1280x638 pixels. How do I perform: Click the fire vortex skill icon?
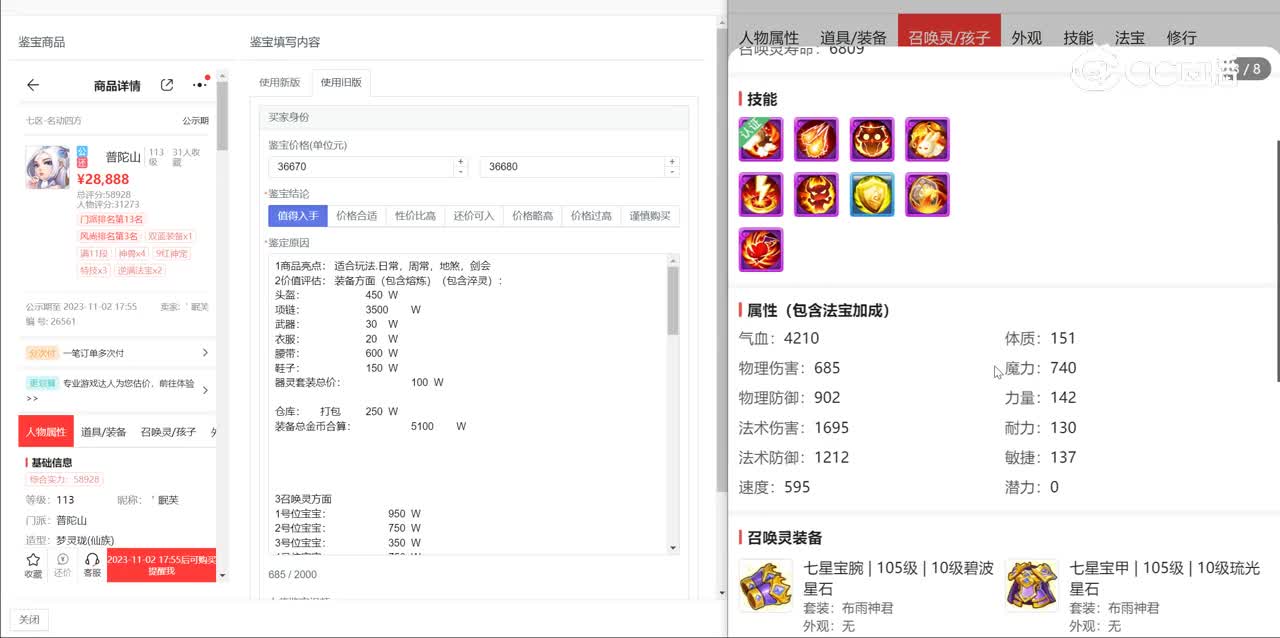point(927,194)
